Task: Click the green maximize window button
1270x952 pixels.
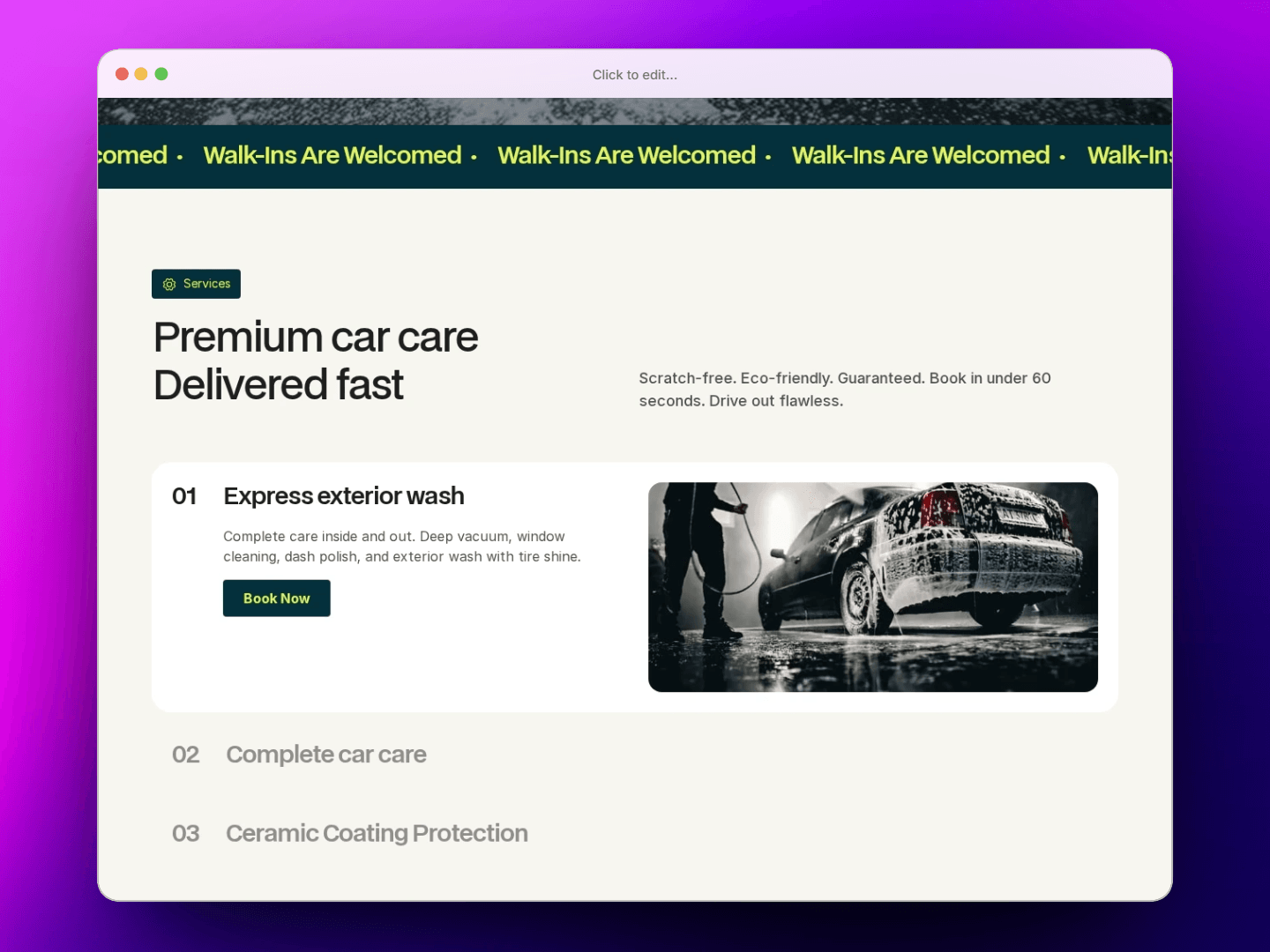Action: (x=161, y=74)
